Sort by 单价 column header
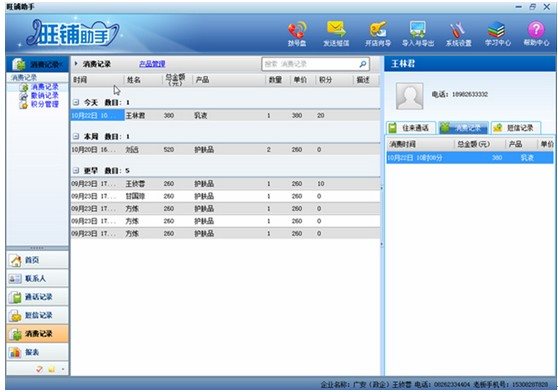This screenshot has height=392, width=558. 302,80
